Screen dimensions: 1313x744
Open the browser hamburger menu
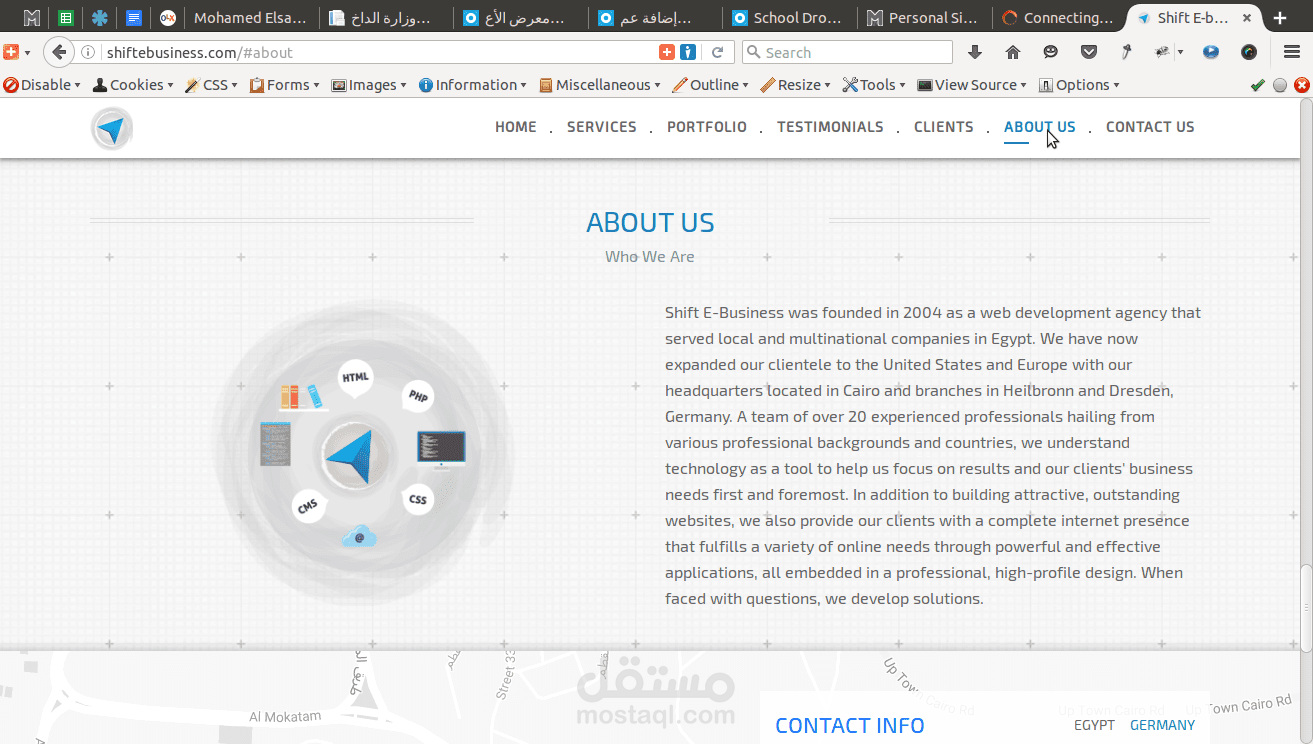(x=1291, y=52)
